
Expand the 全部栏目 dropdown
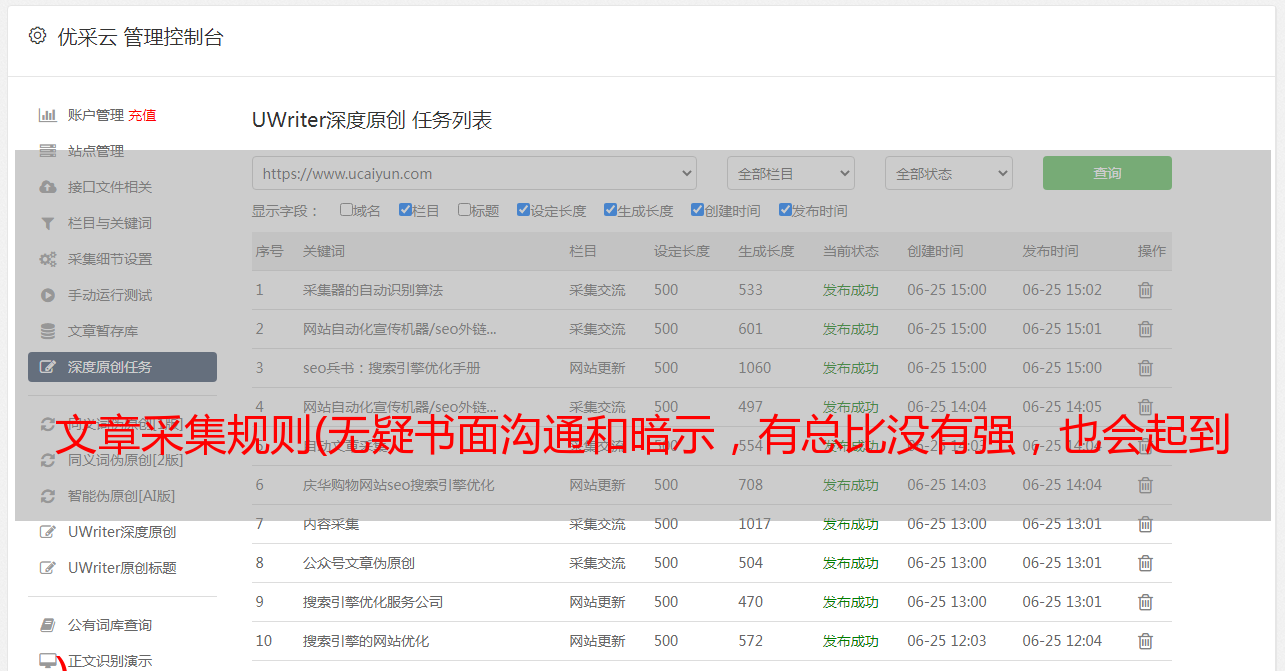[790, 173]
